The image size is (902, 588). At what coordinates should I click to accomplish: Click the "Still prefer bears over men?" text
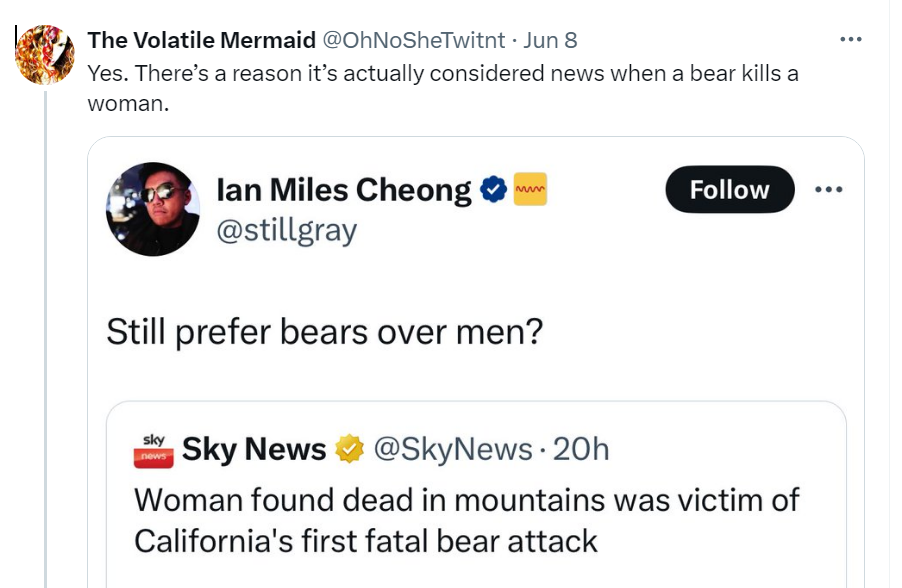pyautogui.click(x=324, y=332)
